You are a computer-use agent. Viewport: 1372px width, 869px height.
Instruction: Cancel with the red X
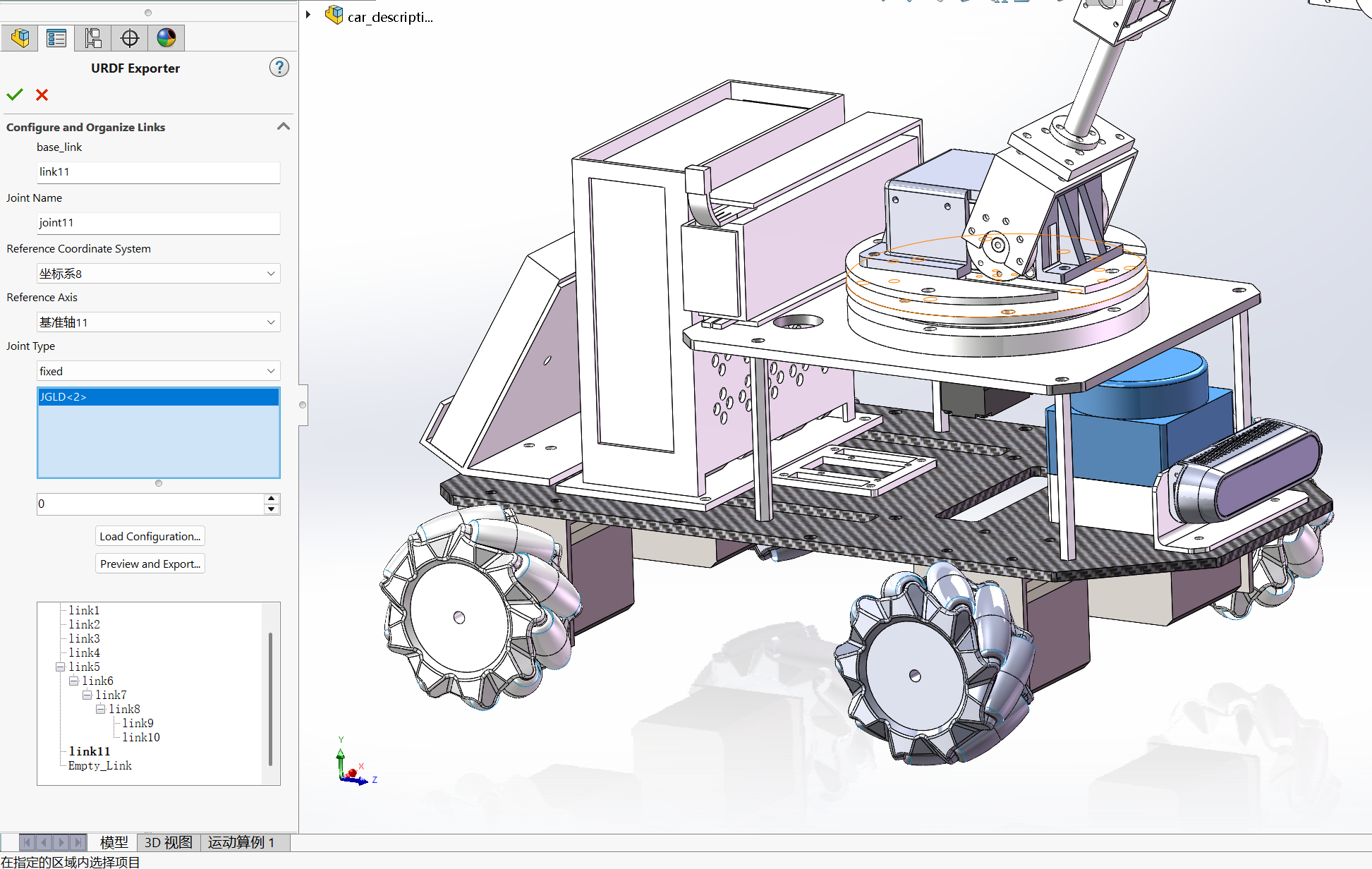42,95
